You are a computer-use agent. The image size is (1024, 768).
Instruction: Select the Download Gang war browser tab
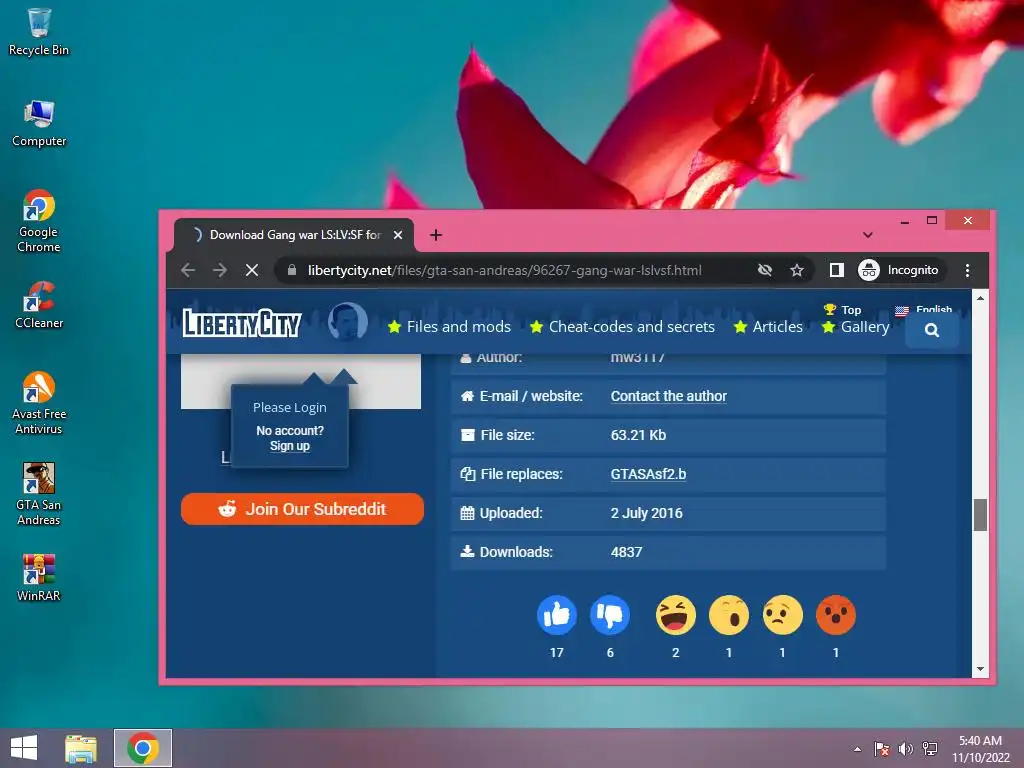[294, 235]
